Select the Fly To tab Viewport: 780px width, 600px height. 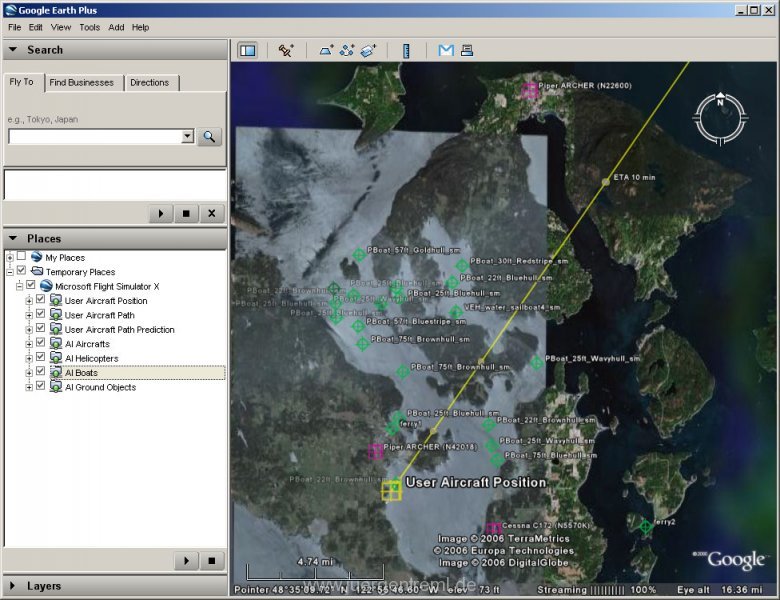(22, 82)
